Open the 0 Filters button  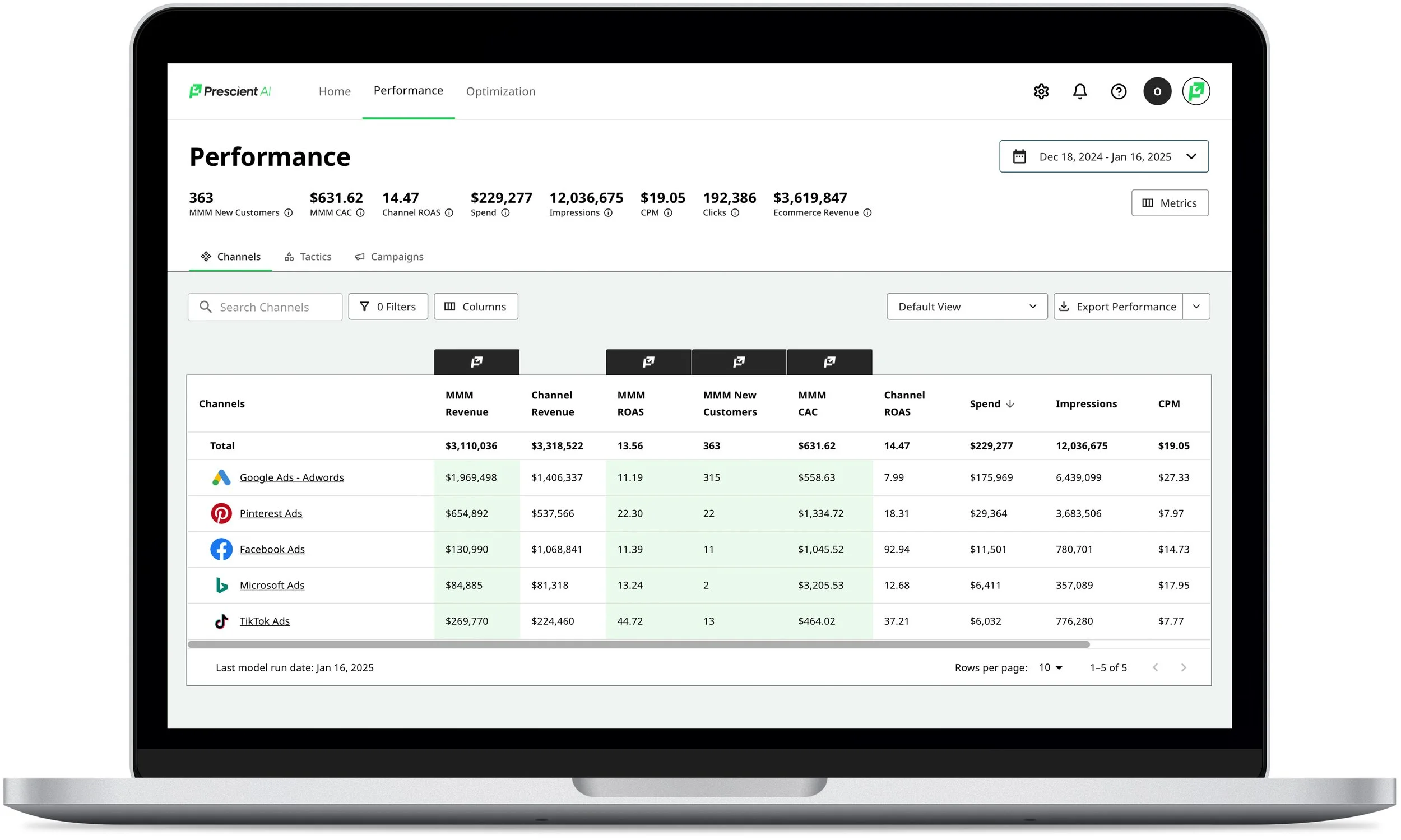click(x=388, y=307)
